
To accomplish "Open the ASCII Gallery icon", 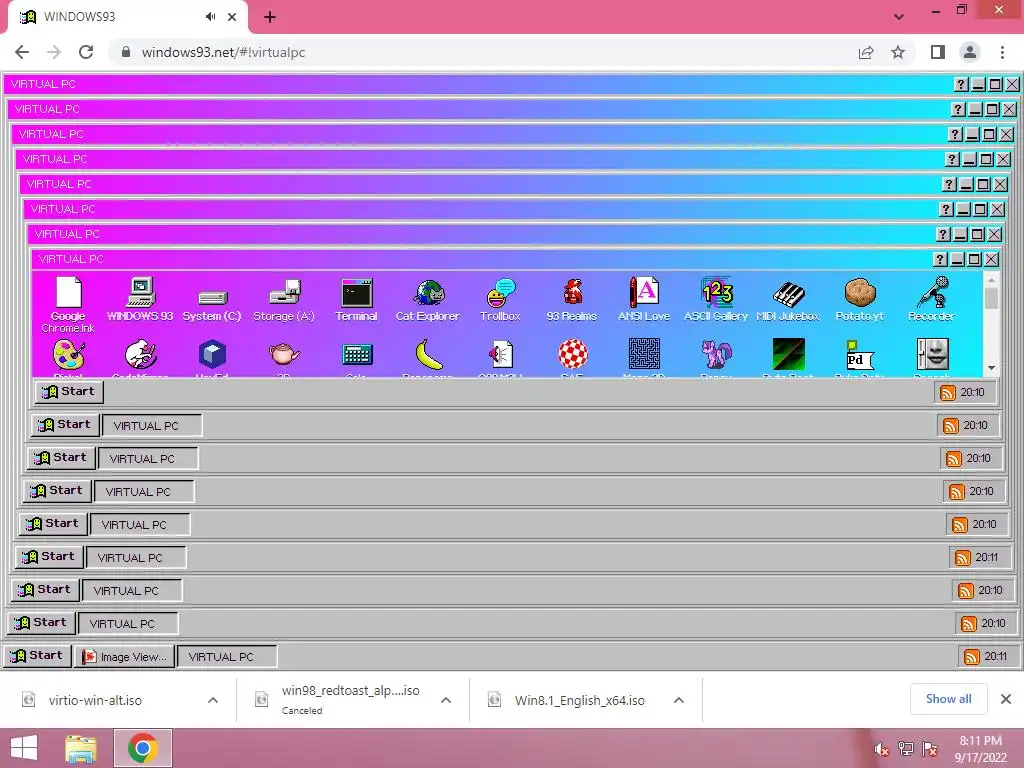I will [716, 300].
